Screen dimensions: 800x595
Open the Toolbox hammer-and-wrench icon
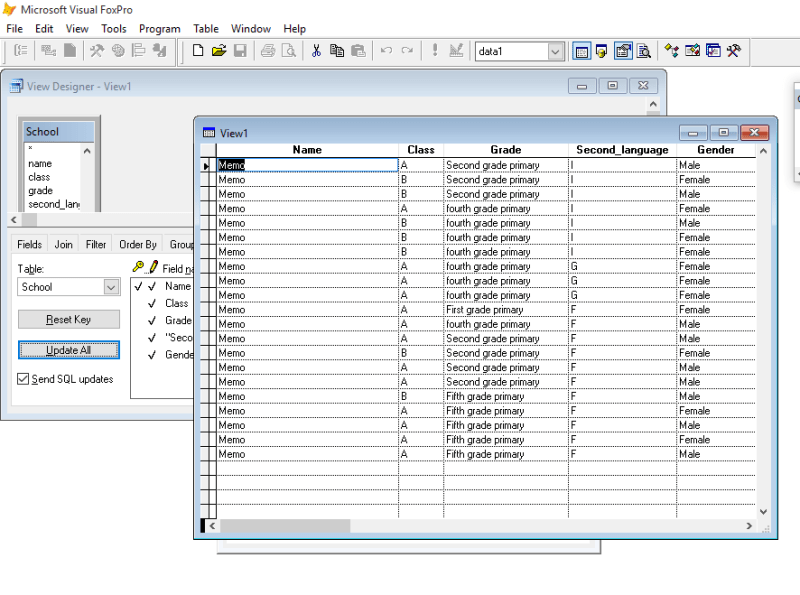(x=734, y=51)
